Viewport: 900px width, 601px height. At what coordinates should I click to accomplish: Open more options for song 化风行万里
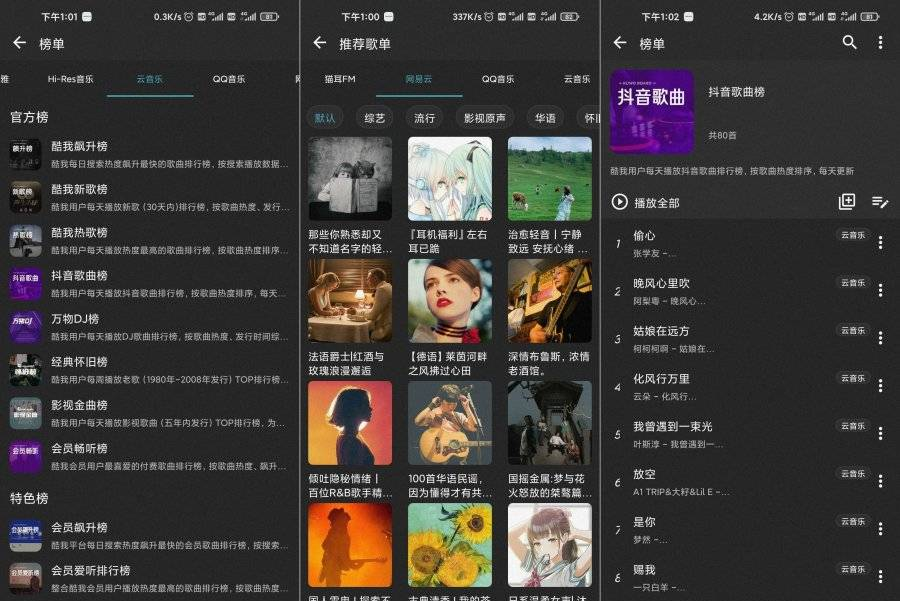click(x=880, y=386)
